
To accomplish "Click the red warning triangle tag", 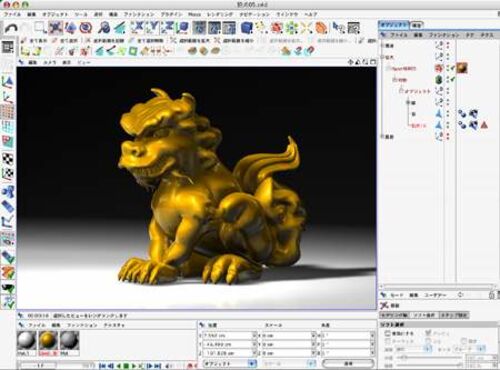I will [x=484, y=125].
